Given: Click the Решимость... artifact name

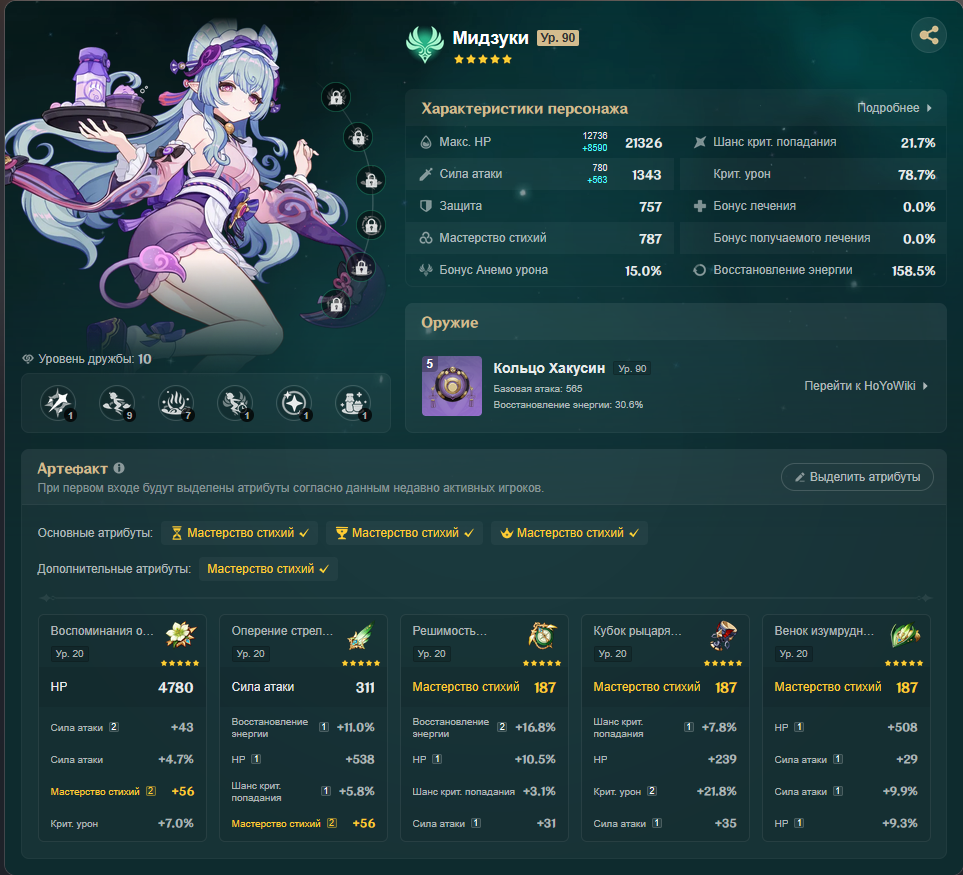Looking at the screenshot, I should [x=450, y=631].
